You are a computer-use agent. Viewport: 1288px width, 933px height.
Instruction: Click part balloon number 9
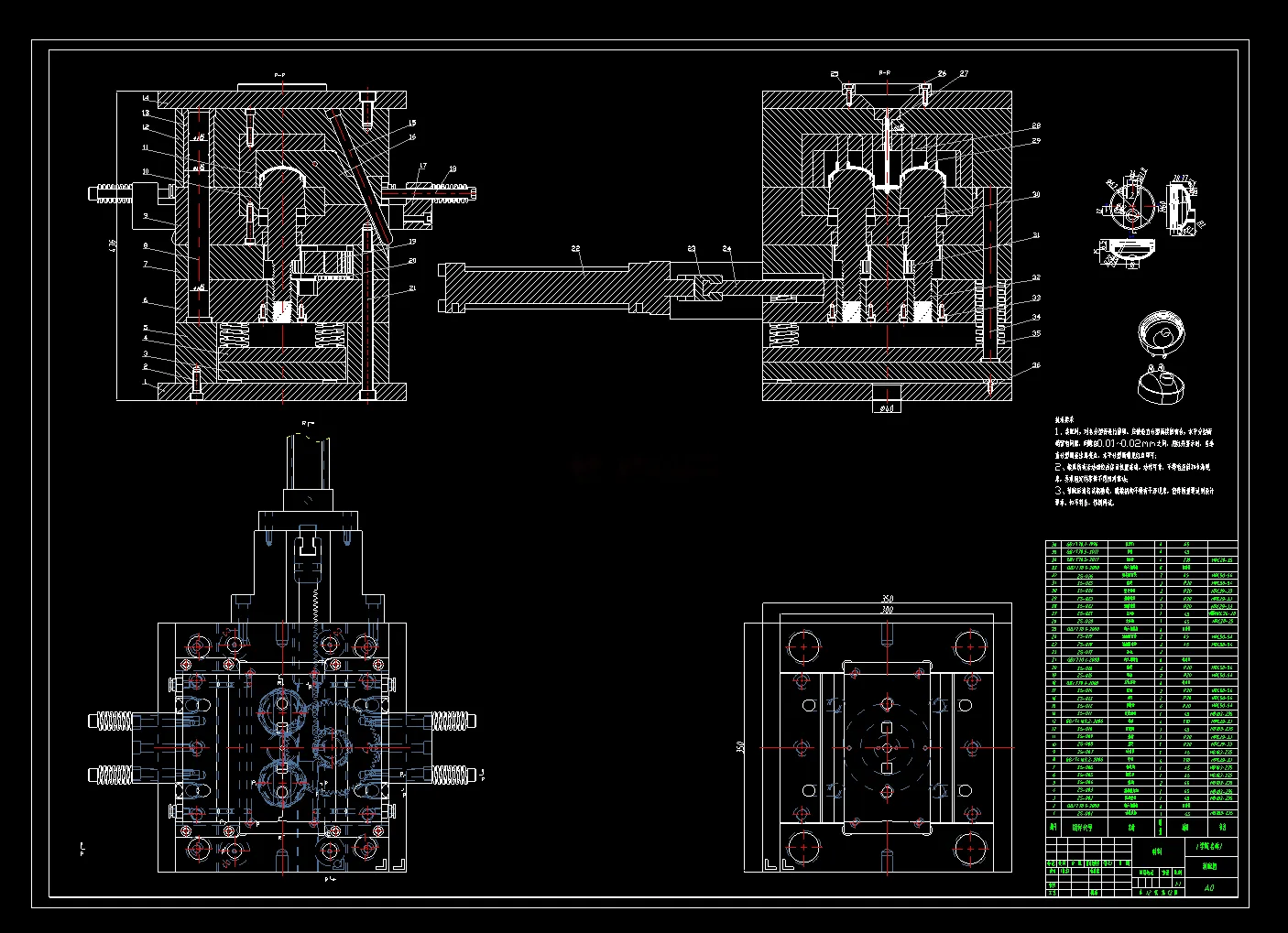coord(146,216)
